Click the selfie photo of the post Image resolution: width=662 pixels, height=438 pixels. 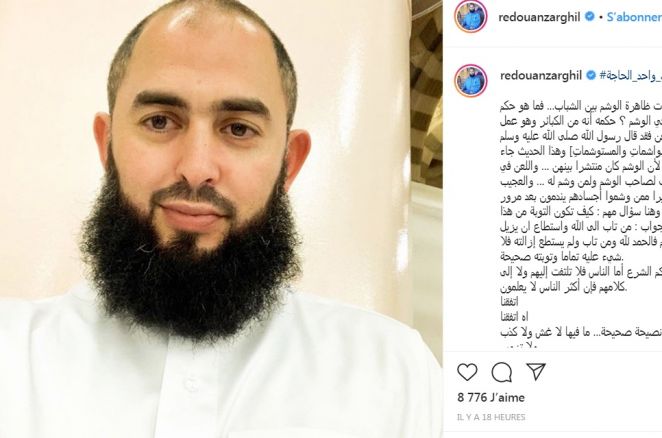[x=206, y=219]
